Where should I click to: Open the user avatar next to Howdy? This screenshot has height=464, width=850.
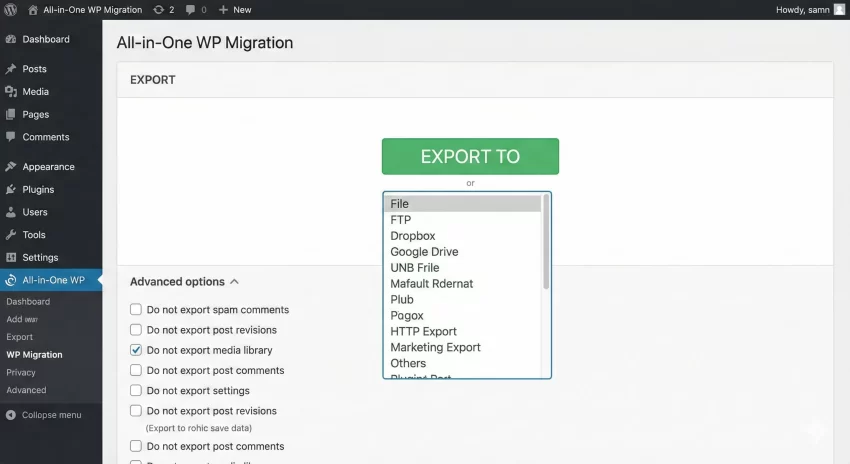[839, 10]
